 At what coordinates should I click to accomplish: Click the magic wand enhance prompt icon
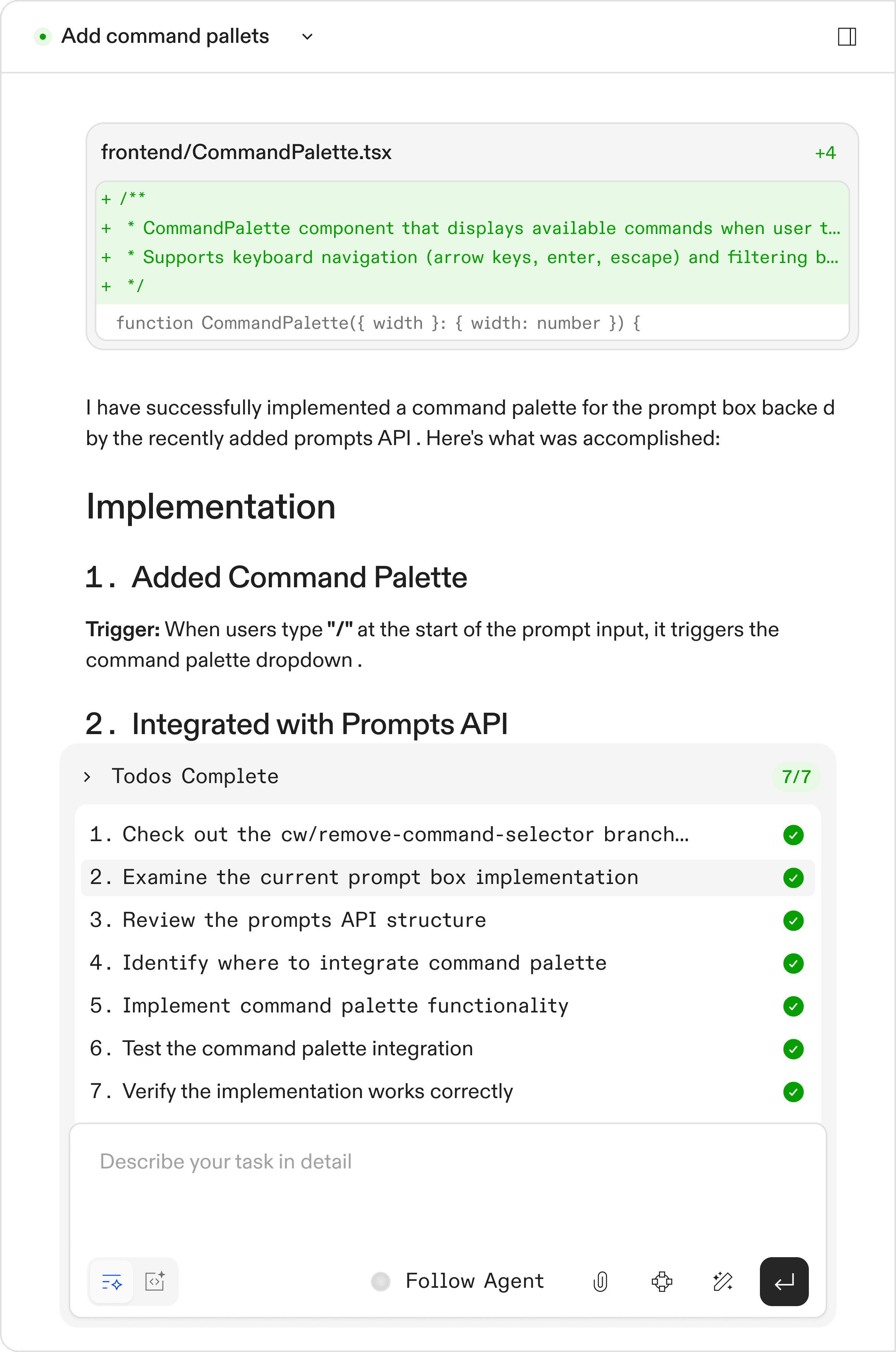pyautogui.click(x=723, y=1282)
